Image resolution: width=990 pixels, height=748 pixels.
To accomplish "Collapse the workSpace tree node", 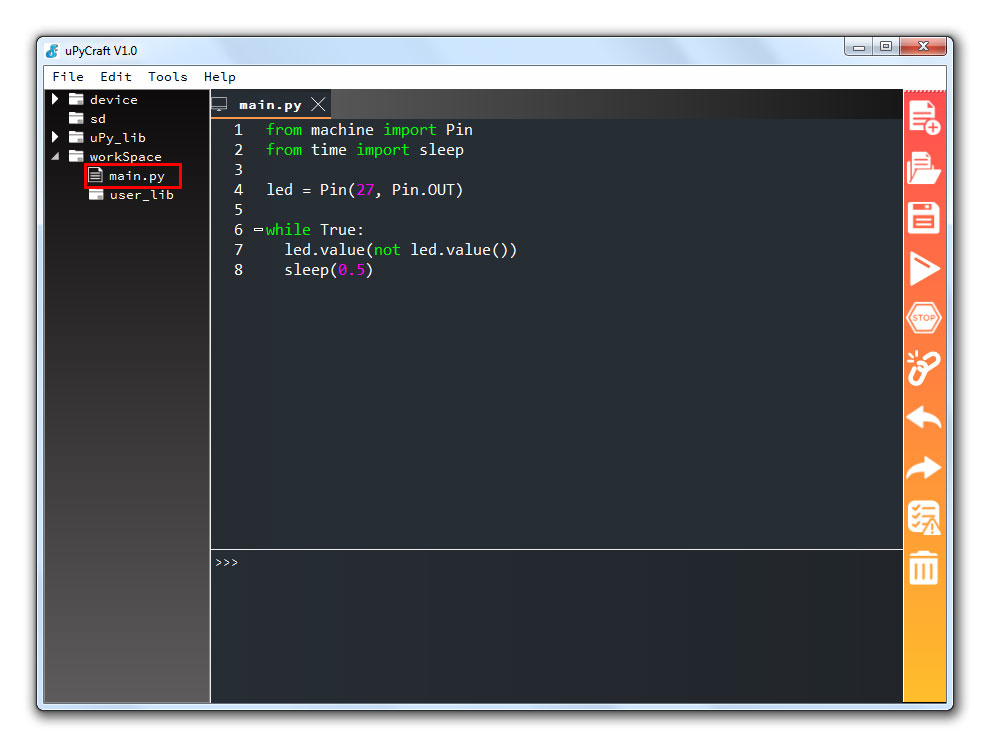I will point(56,156).
